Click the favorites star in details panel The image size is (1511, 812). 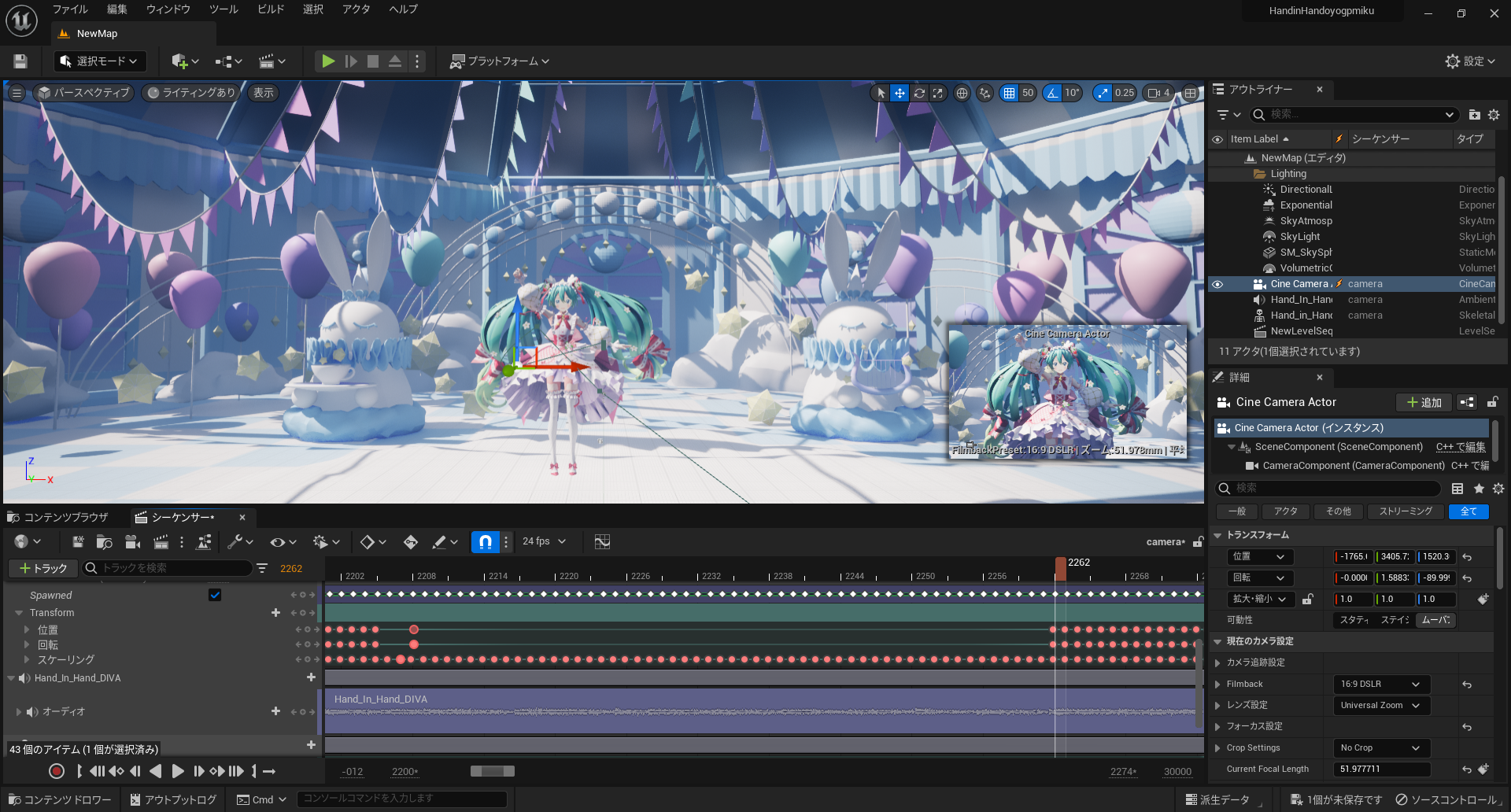click(x=1479, y=489)
